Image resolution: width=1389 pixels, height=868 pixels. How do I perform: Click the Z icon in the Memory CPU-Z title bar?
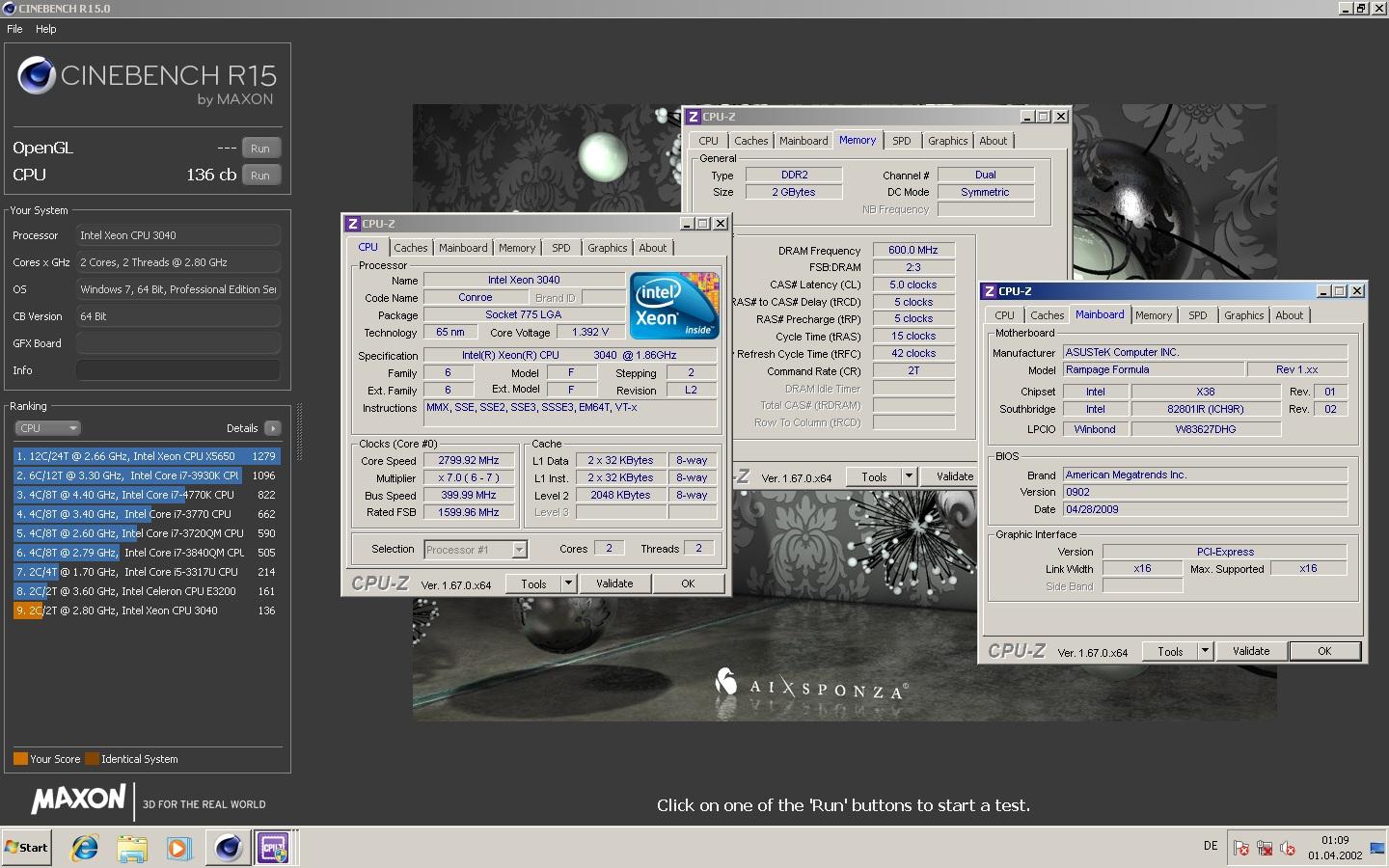point(694,117)
